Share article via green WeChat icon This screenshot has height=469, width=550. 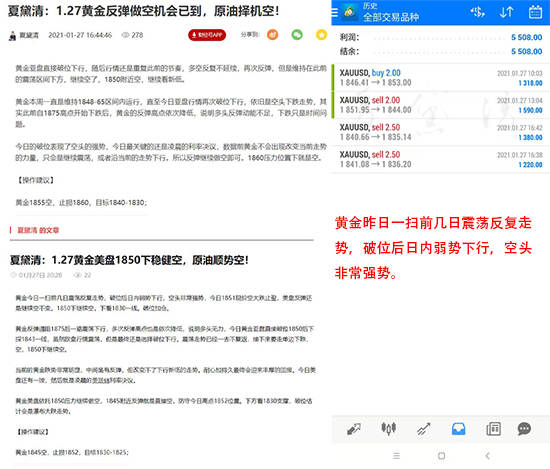pos(297,35)
